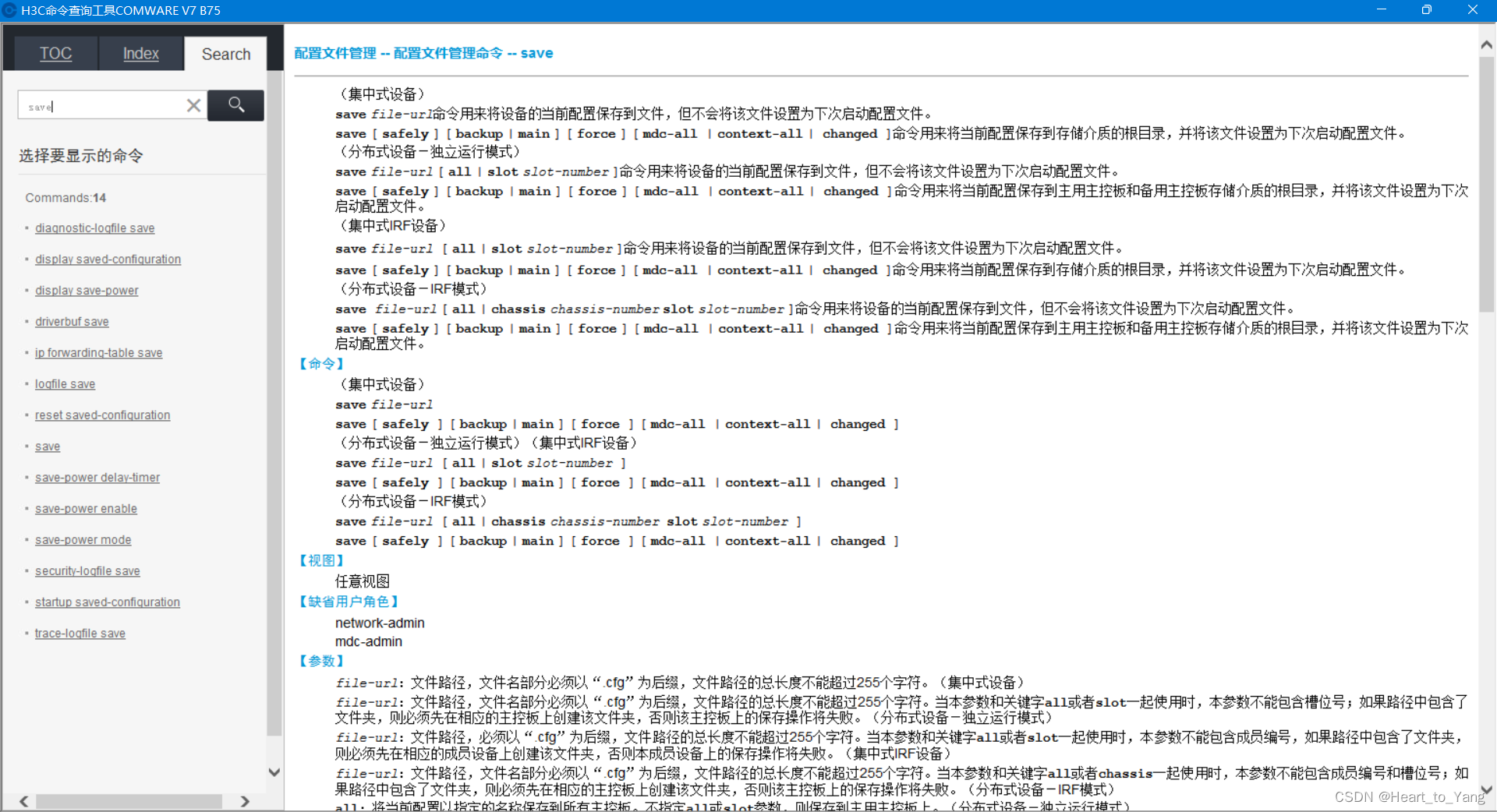Switch to the TOC tab

(x=55, y=54)
